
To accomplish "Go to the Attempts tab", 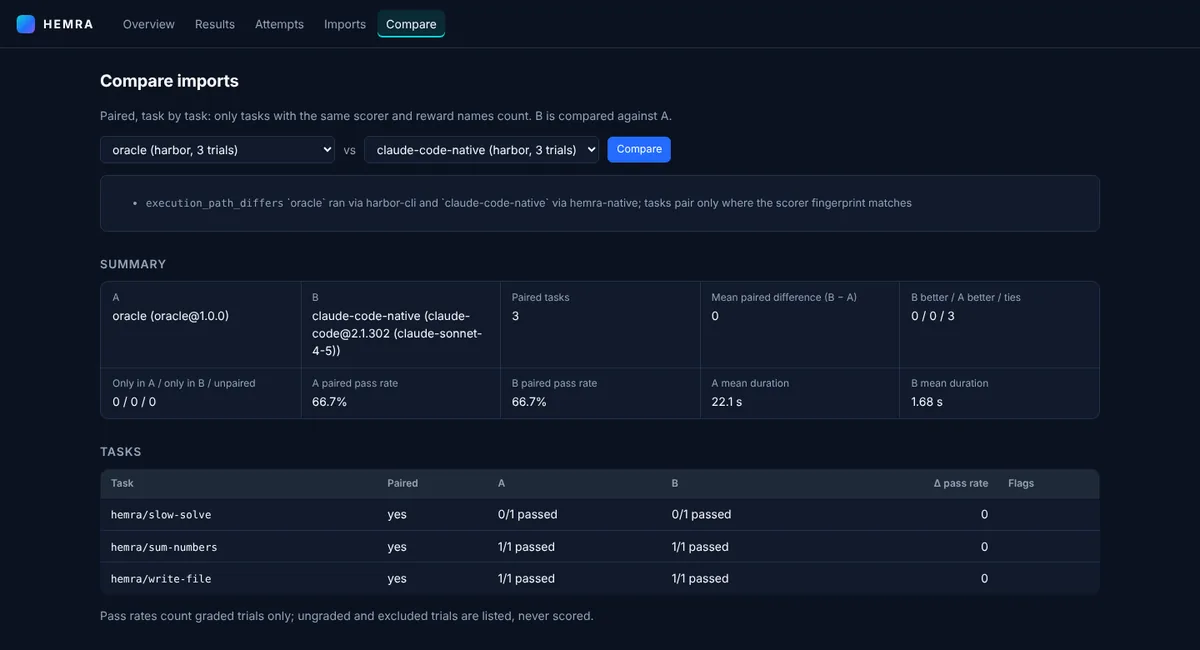I will (x=279, y=24).
